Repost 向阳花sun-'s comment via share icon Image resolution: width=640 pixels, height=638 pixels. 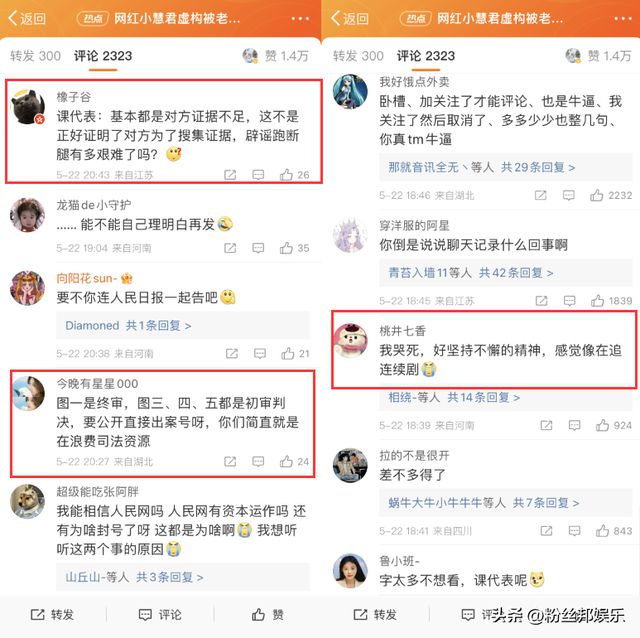click(x=231, y=353)
